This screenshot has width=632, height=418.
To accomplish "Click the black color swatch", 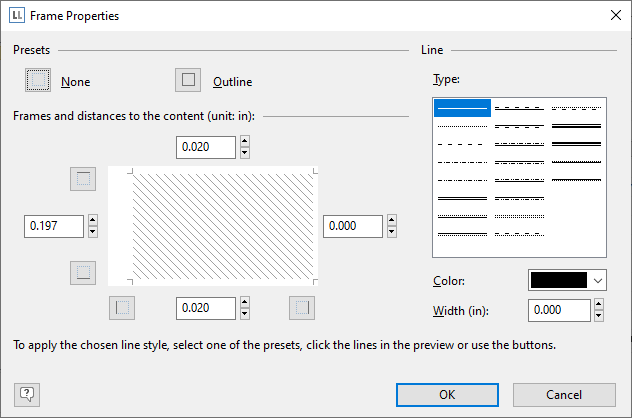I will pos(559,280).
